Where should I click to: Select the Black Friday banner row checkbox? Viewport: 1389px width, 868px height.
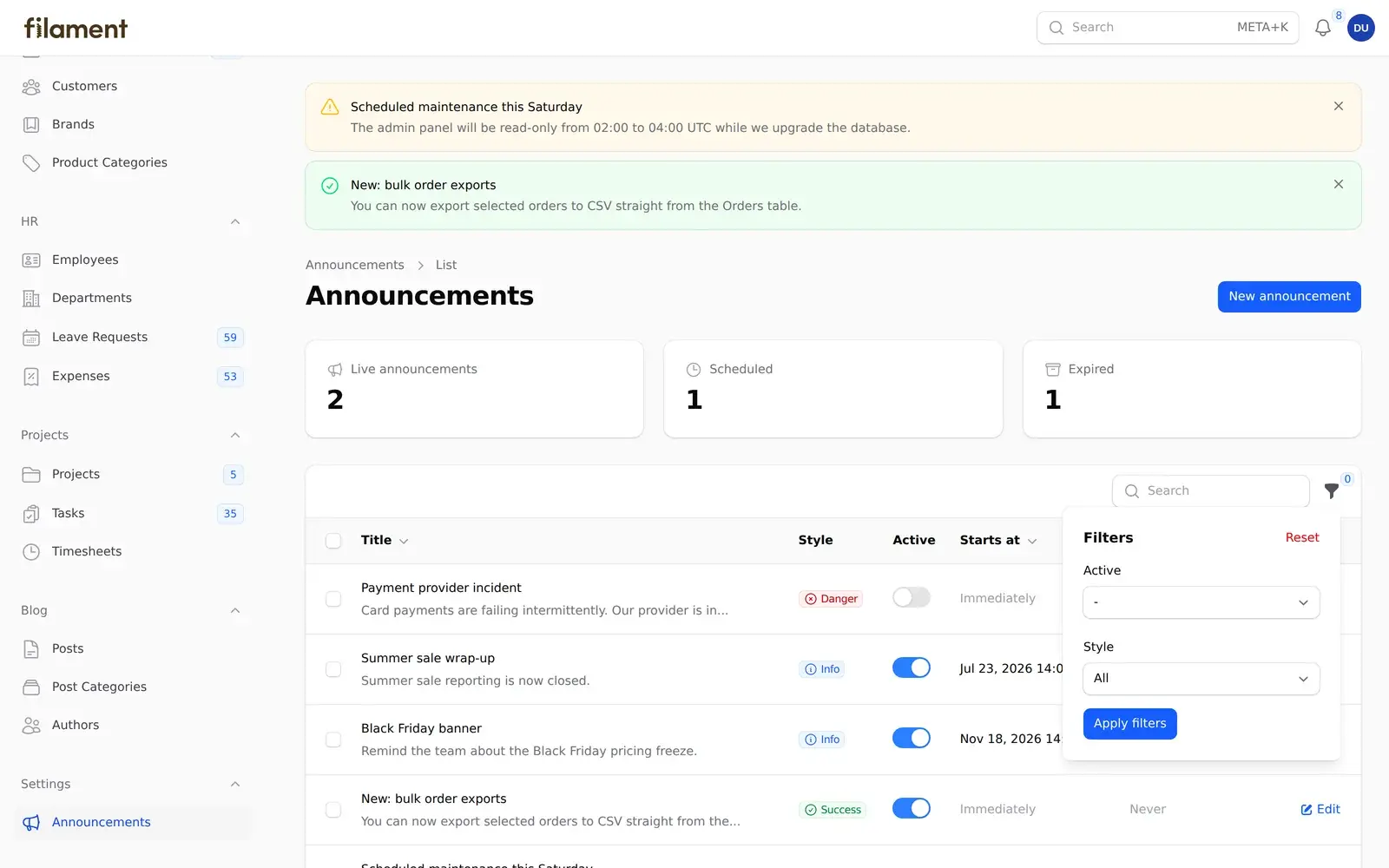coord(333,740)
